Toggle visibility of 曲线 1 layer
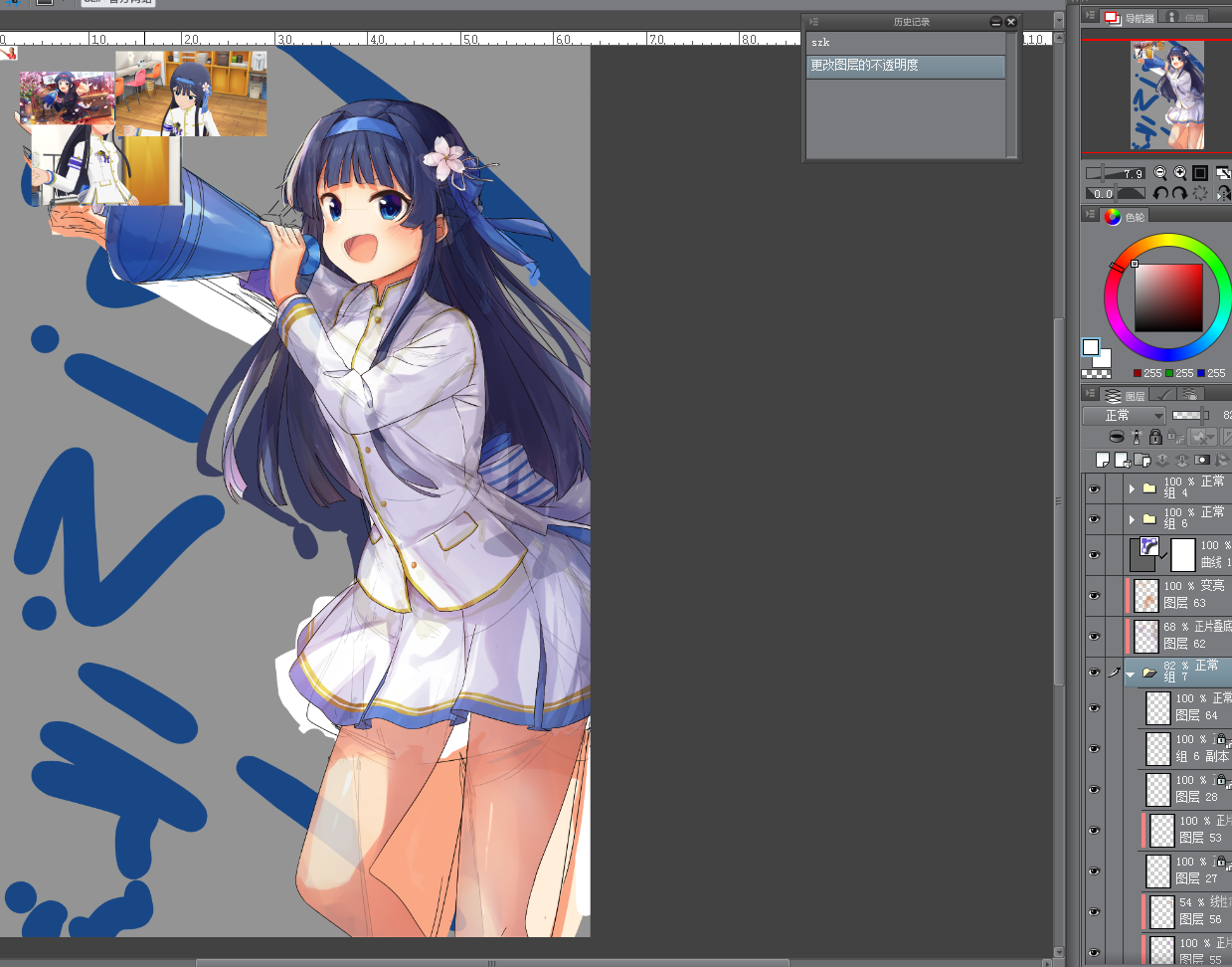The height and width of the screenshot is (967, 1232). (x=1094, y=555)
